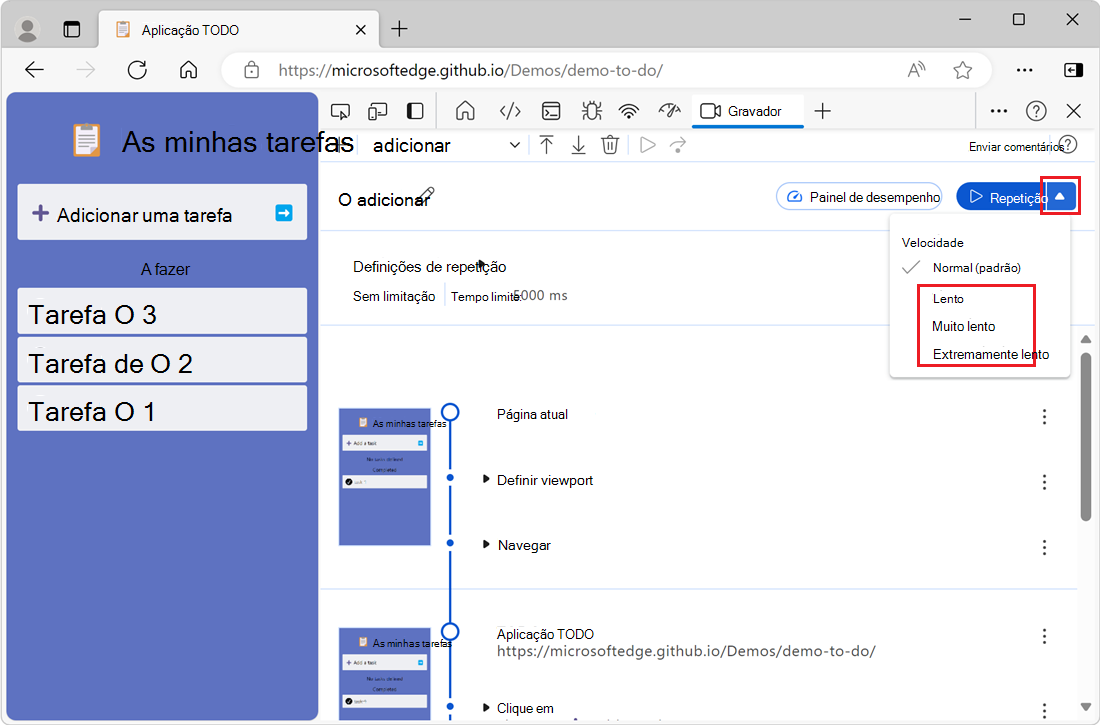Click the performance gauge icon

click(x=668, y=110)
